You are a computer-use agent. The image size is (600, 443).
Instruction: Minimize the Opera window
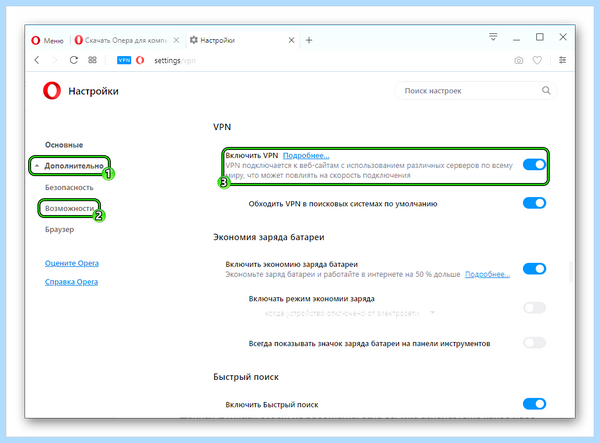tap(517, 38)
